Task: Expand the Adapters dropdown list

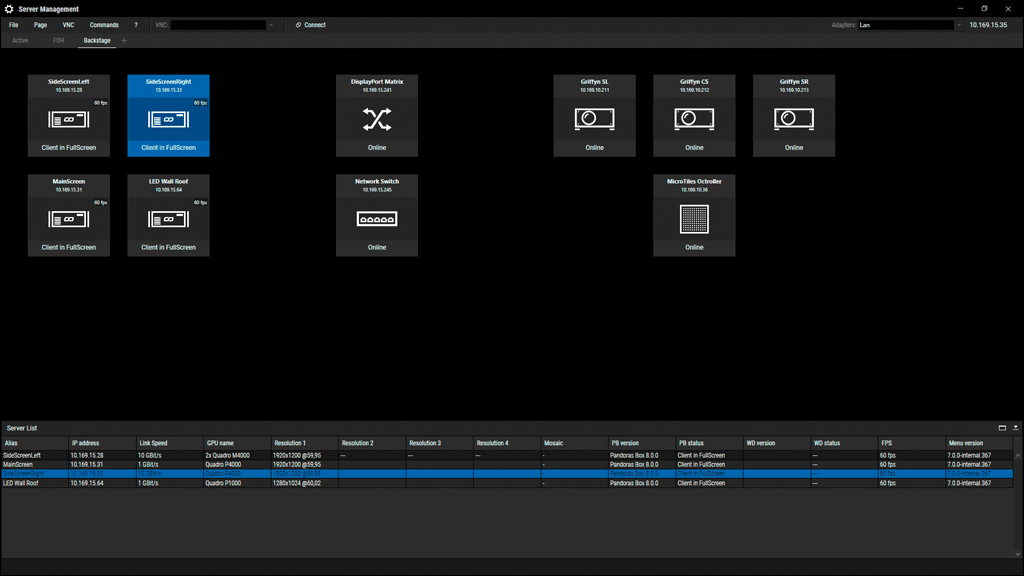Action: pos(959,25)
